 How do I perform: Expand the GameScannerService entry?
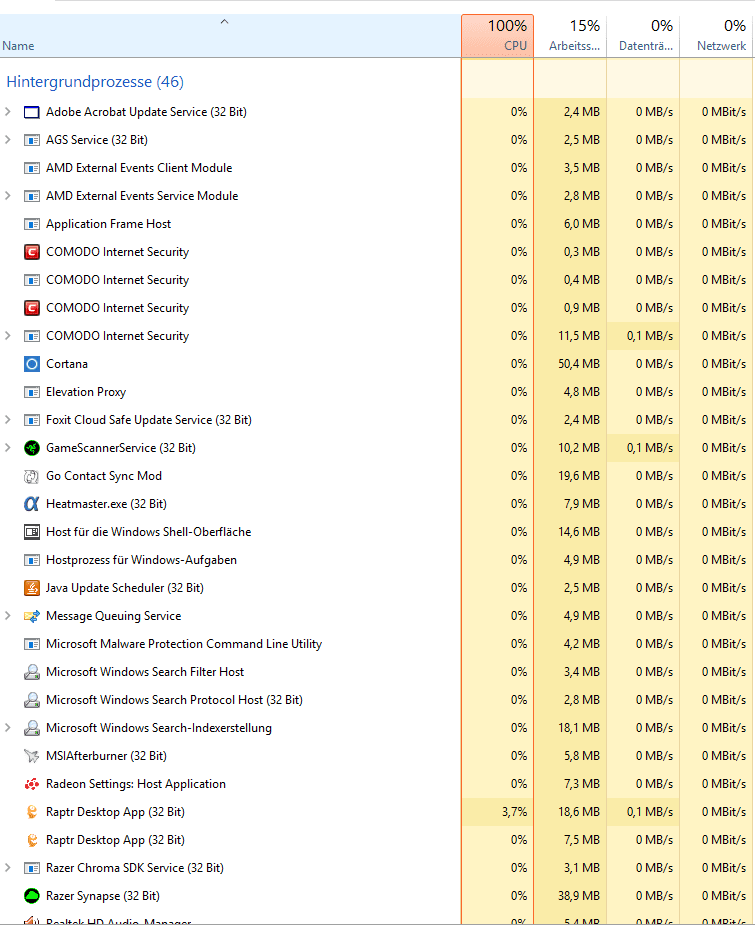coord(8,448)
